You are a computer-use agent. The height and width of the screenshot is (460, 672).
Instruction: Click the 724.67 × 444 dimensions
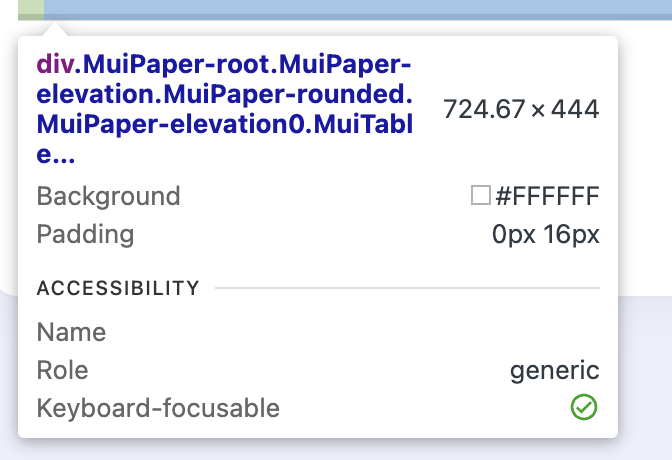(521, 110)
